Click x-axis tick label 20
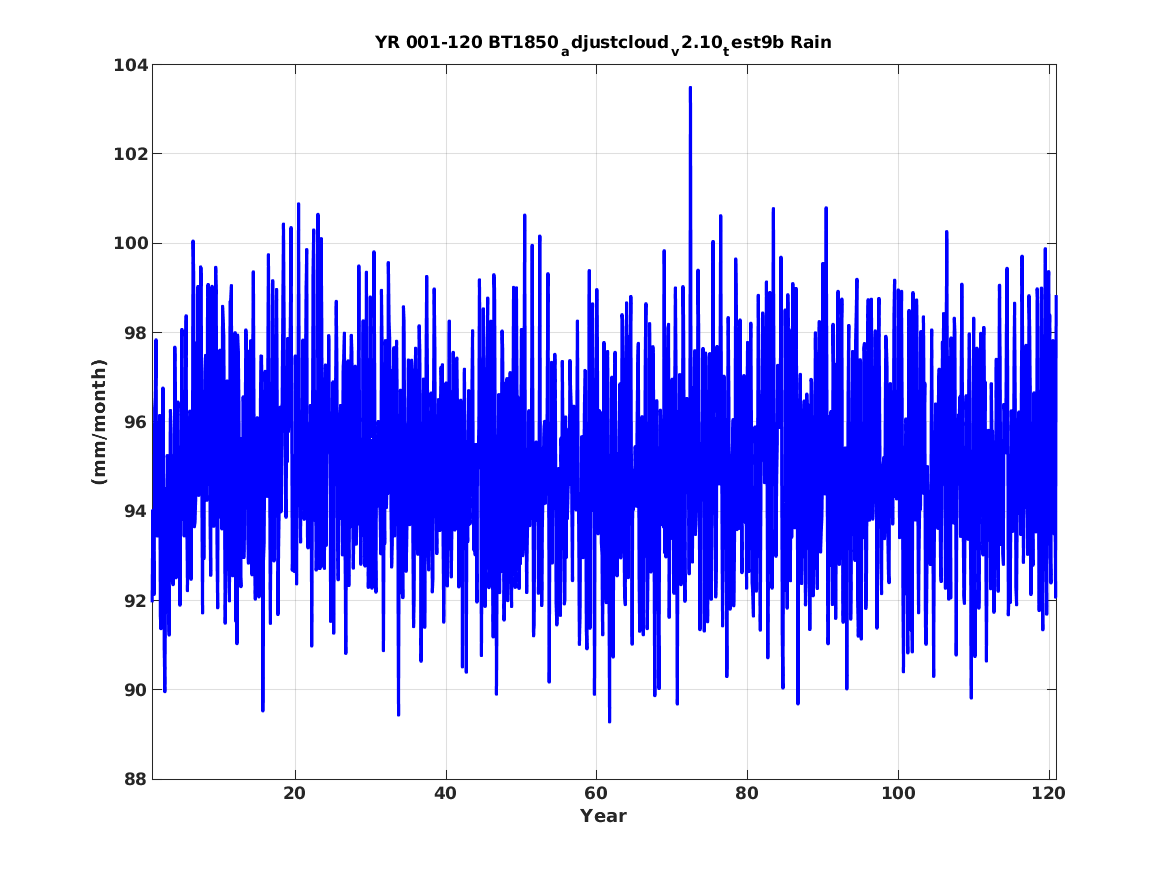The width and height of the screenshot is (1167, 875). click(x=295, y=793)
